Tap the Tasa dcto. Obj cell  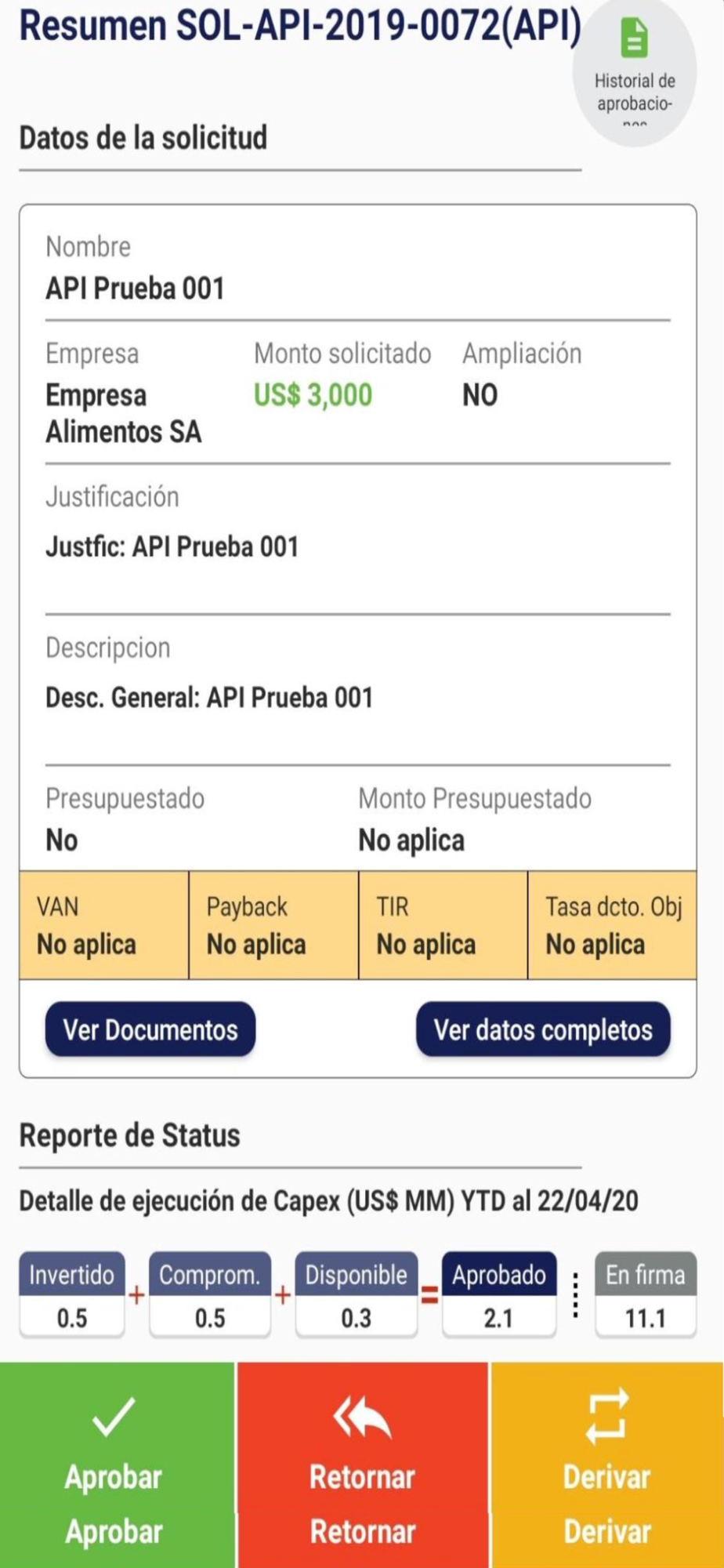point(612,925)
